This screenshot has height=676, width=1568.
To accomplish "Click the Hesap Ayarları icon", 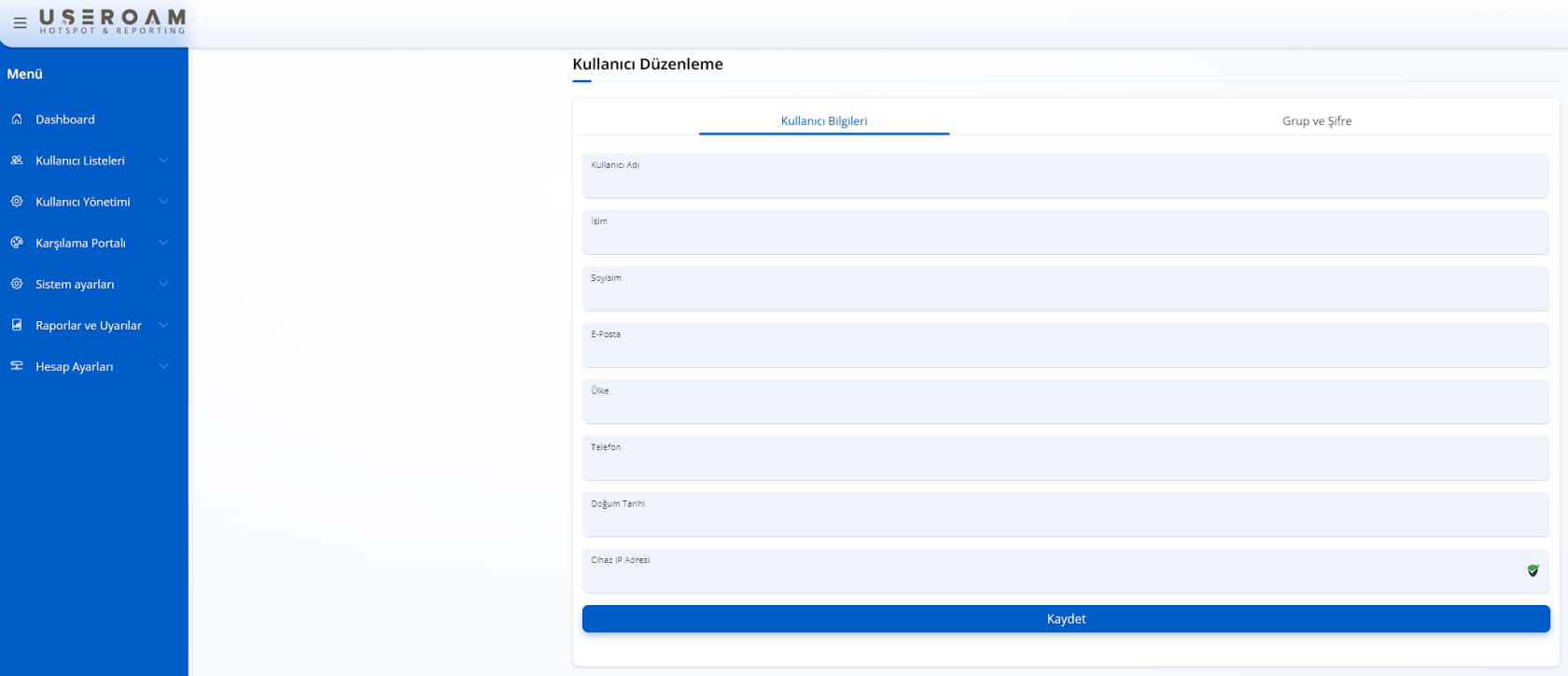I will click(x=17, y=366).
